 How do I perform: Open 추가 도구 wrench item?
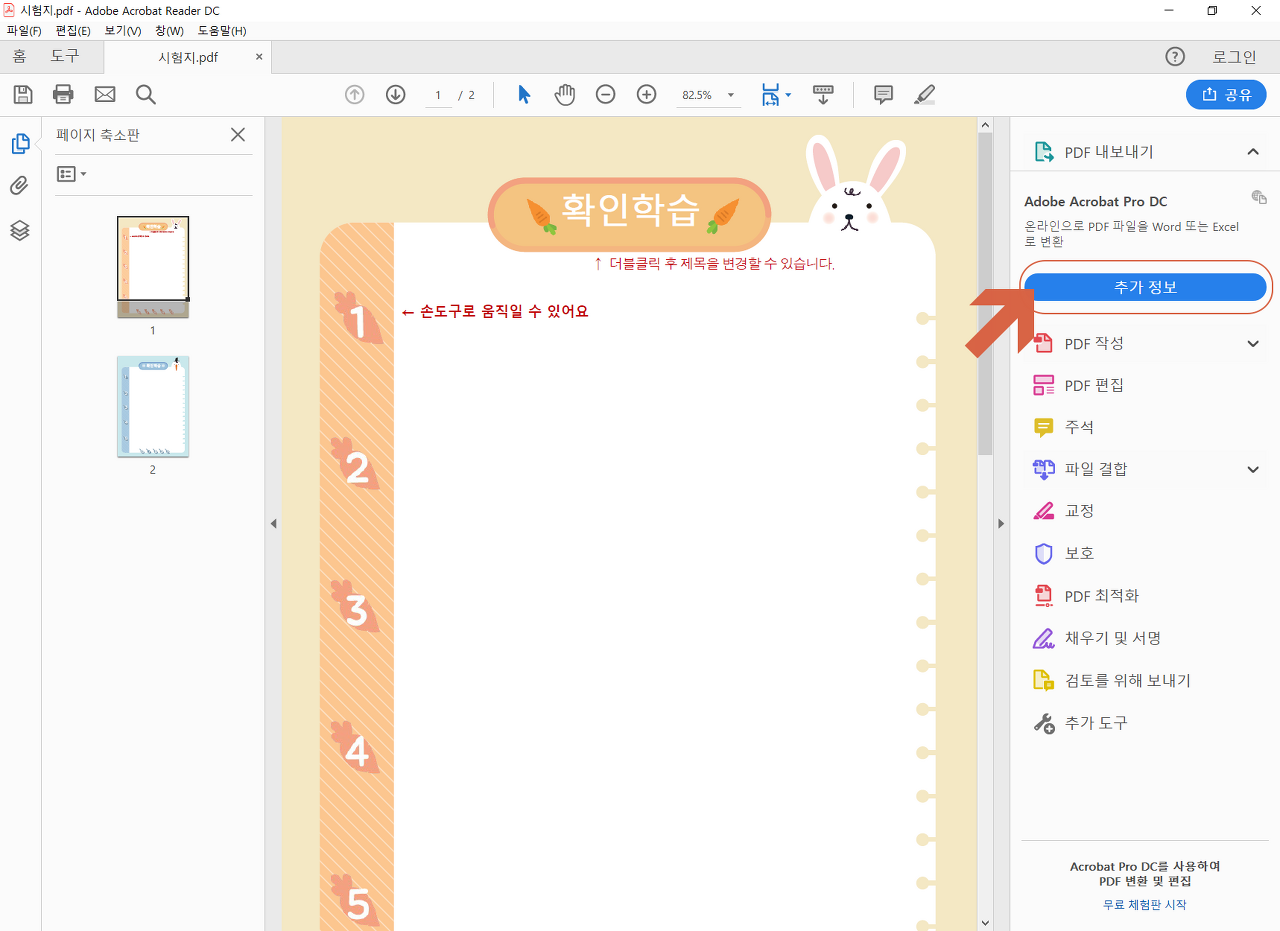click(x=1081, y=723)
